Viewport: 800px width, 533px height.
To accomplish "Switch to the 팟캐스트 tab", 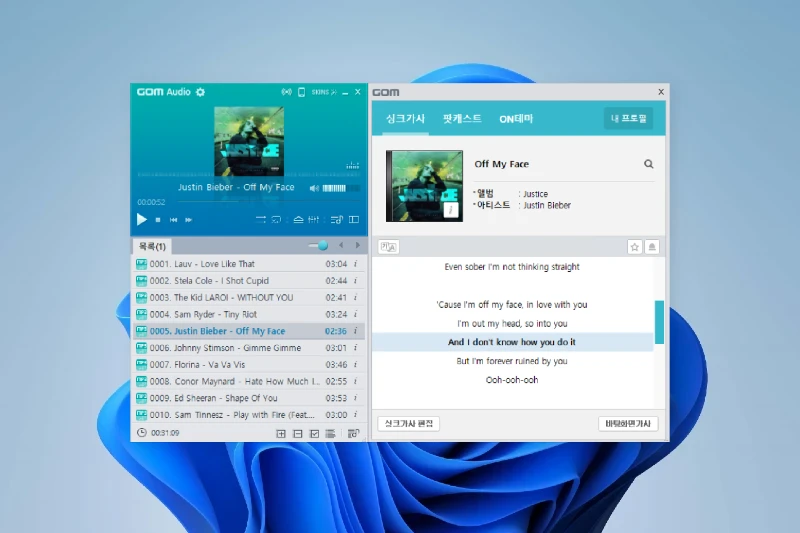I will [462, 119].
